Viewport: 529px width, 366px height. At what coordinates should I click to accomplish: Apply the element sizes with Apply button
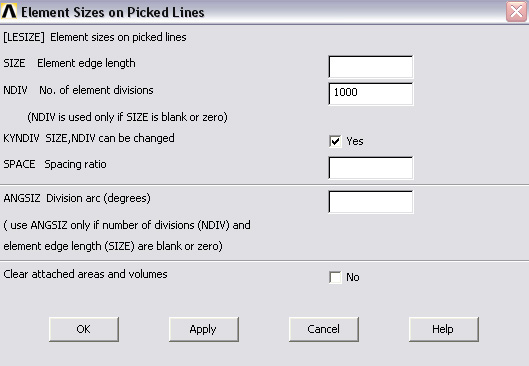point(203,329)
